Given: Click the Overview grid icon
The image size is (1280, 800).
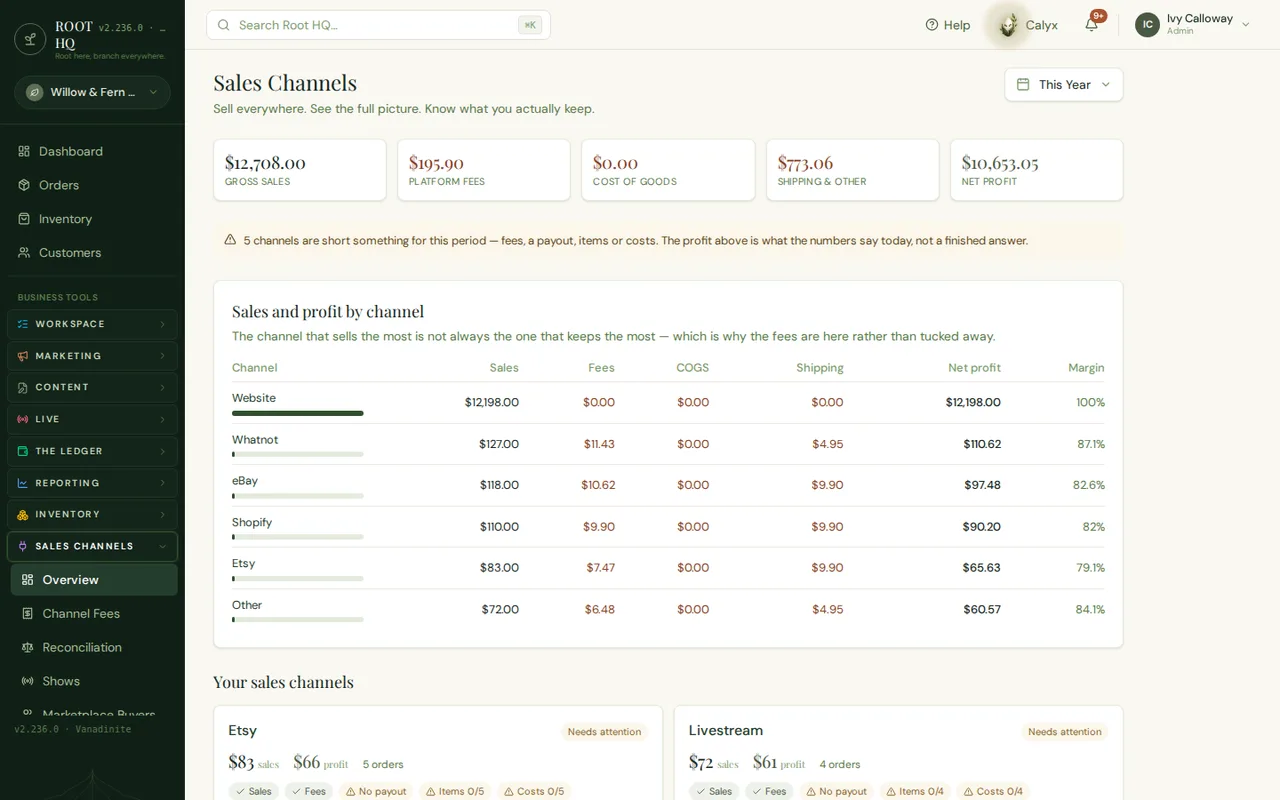Looking at the screenshot, I should [28, 580].
